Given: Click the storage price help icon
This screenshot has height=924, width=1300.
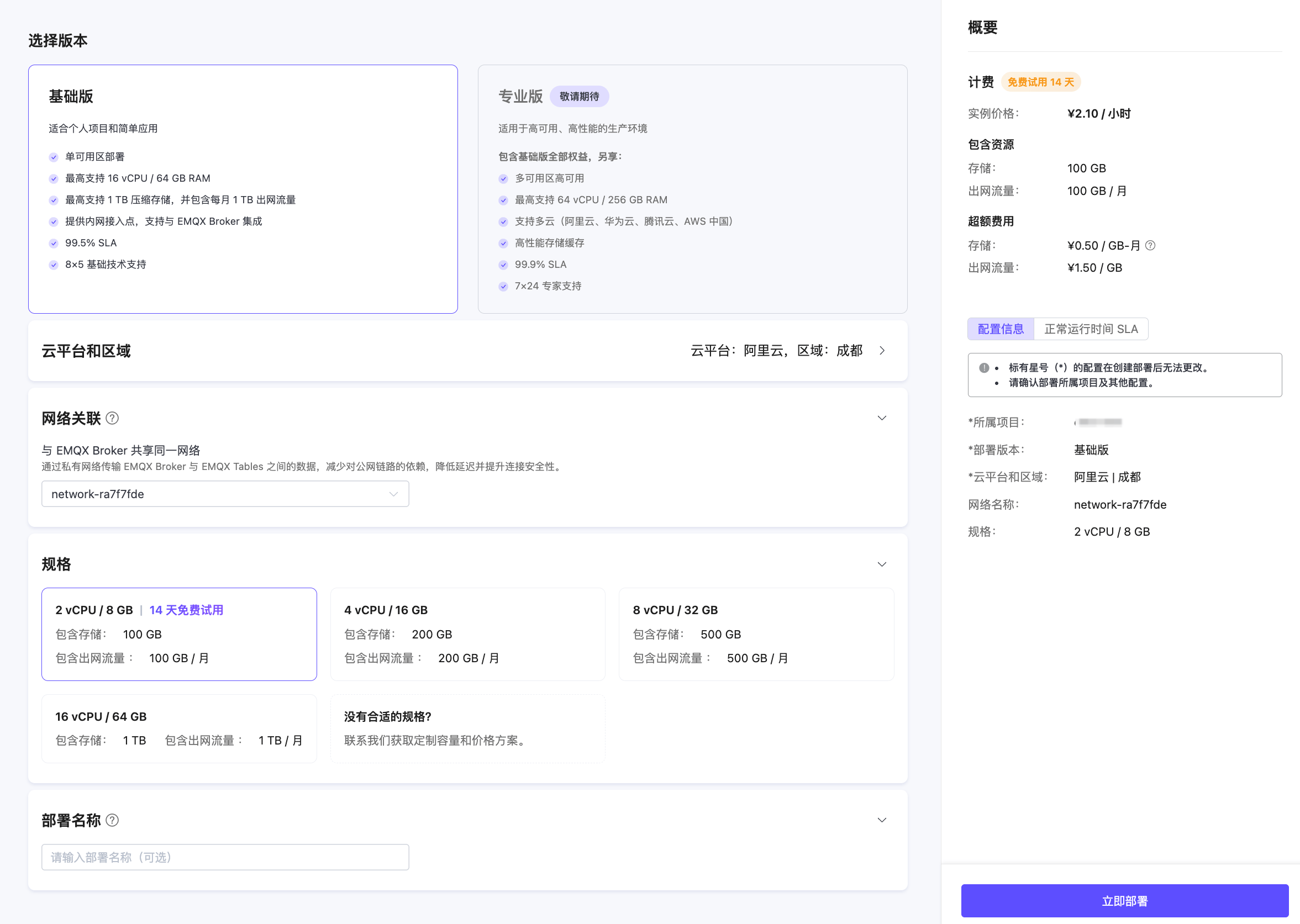Looking at the screenshot, I should (1150, 245).
